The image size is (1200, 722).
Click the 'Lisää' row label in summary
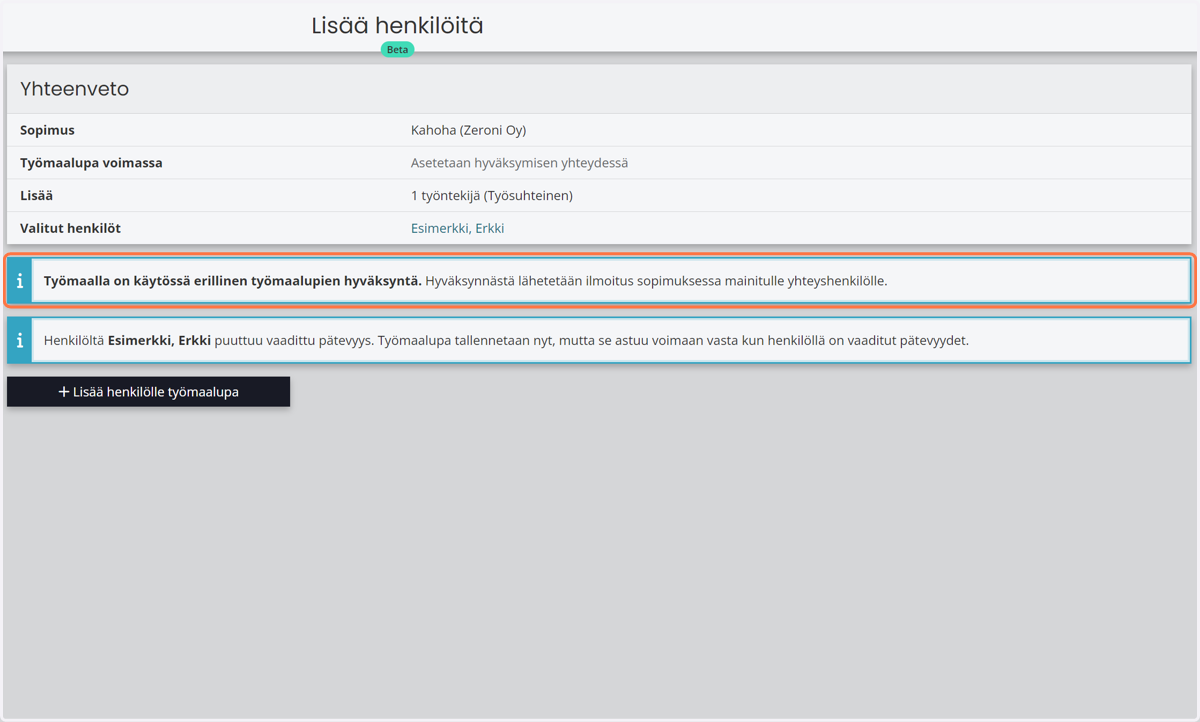pos(36,195)
